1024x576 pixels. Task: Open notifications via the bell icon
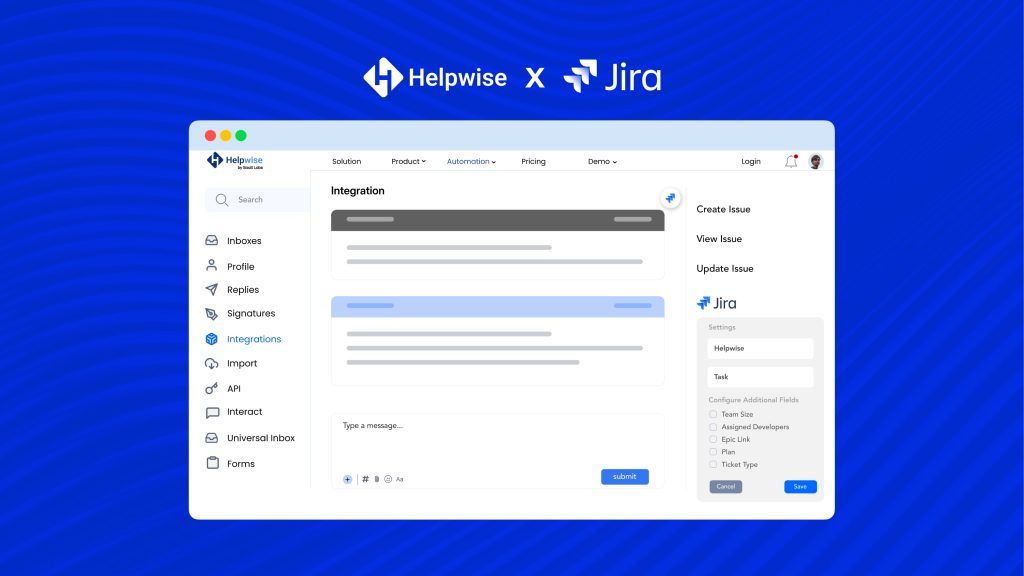pos(791,161)
